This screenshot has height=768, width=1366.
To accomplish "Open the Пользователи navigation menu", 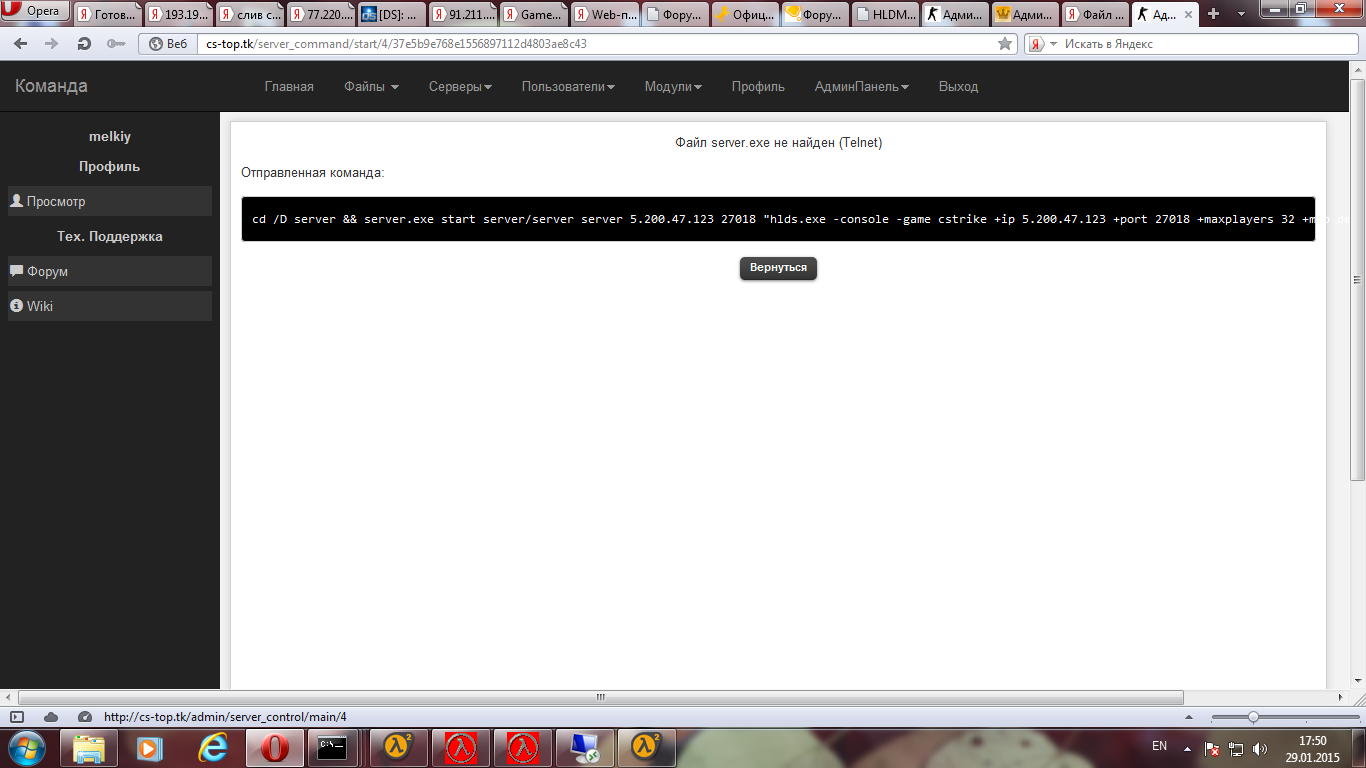I will pos(567,87).
